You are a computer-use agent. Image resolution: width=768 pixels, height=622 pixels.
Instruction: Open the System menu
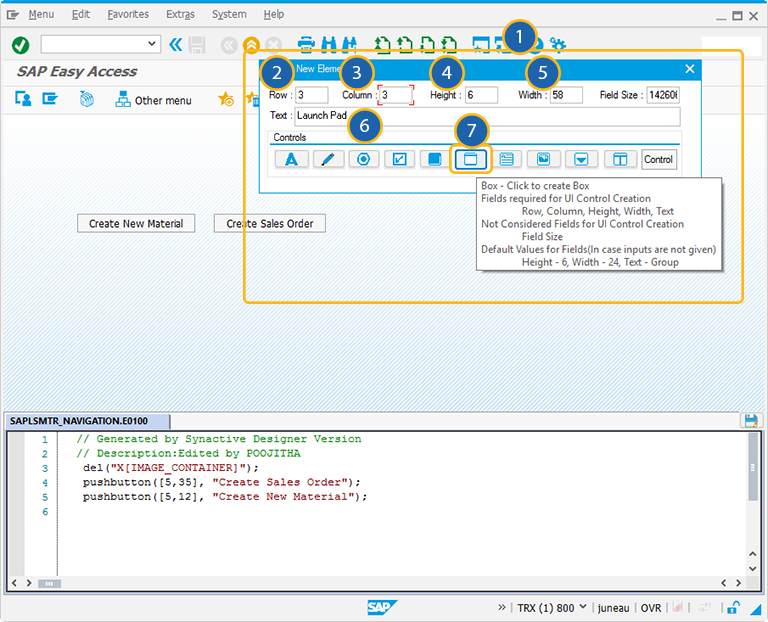(x=229, y=15)
